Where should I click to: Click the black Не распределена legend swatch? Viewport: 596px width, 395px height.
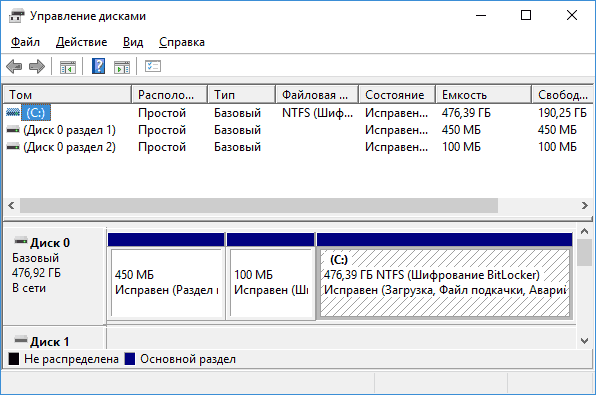[14, 359]
